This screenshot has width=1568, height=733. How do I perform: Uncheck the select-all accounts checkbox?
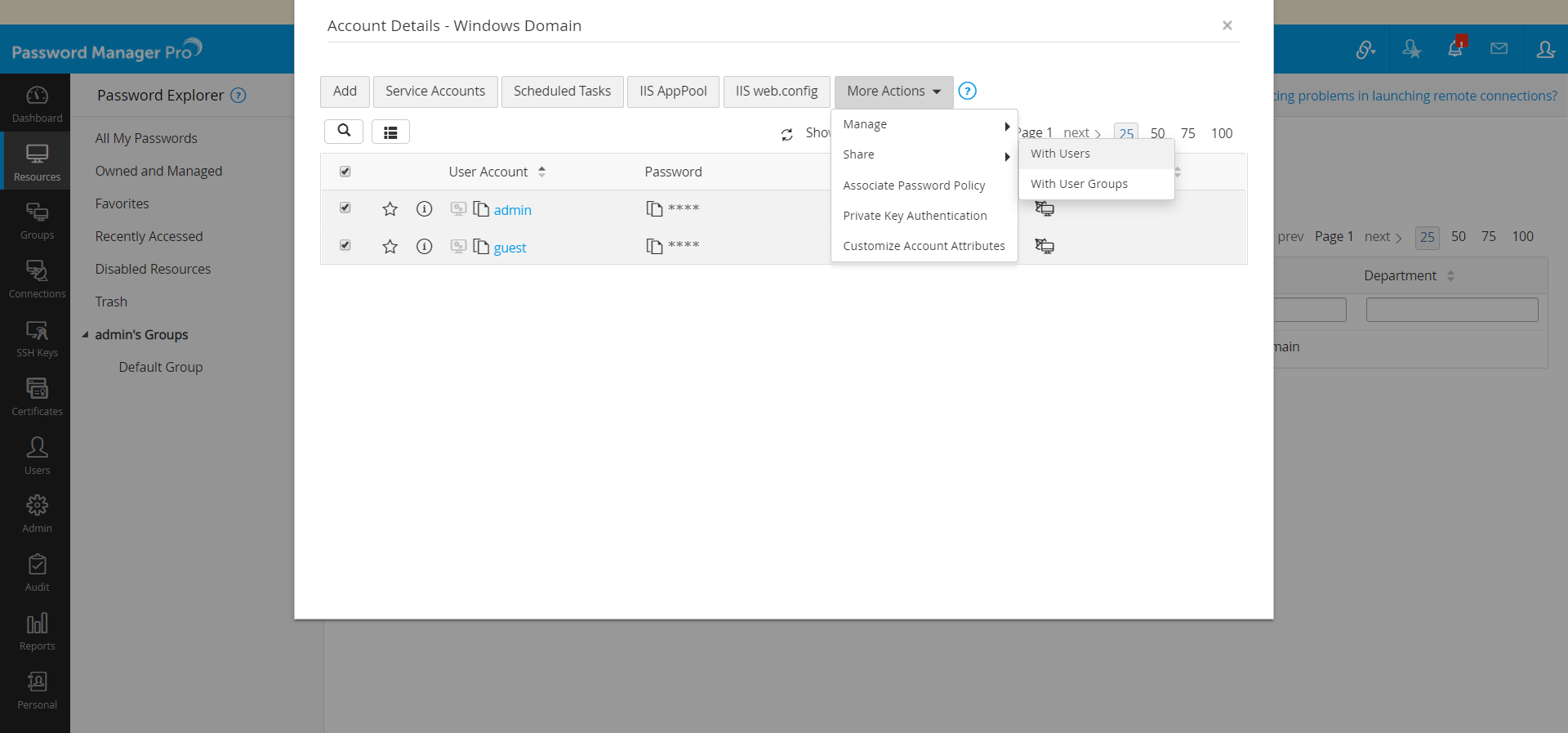click(x=345, y=172)
